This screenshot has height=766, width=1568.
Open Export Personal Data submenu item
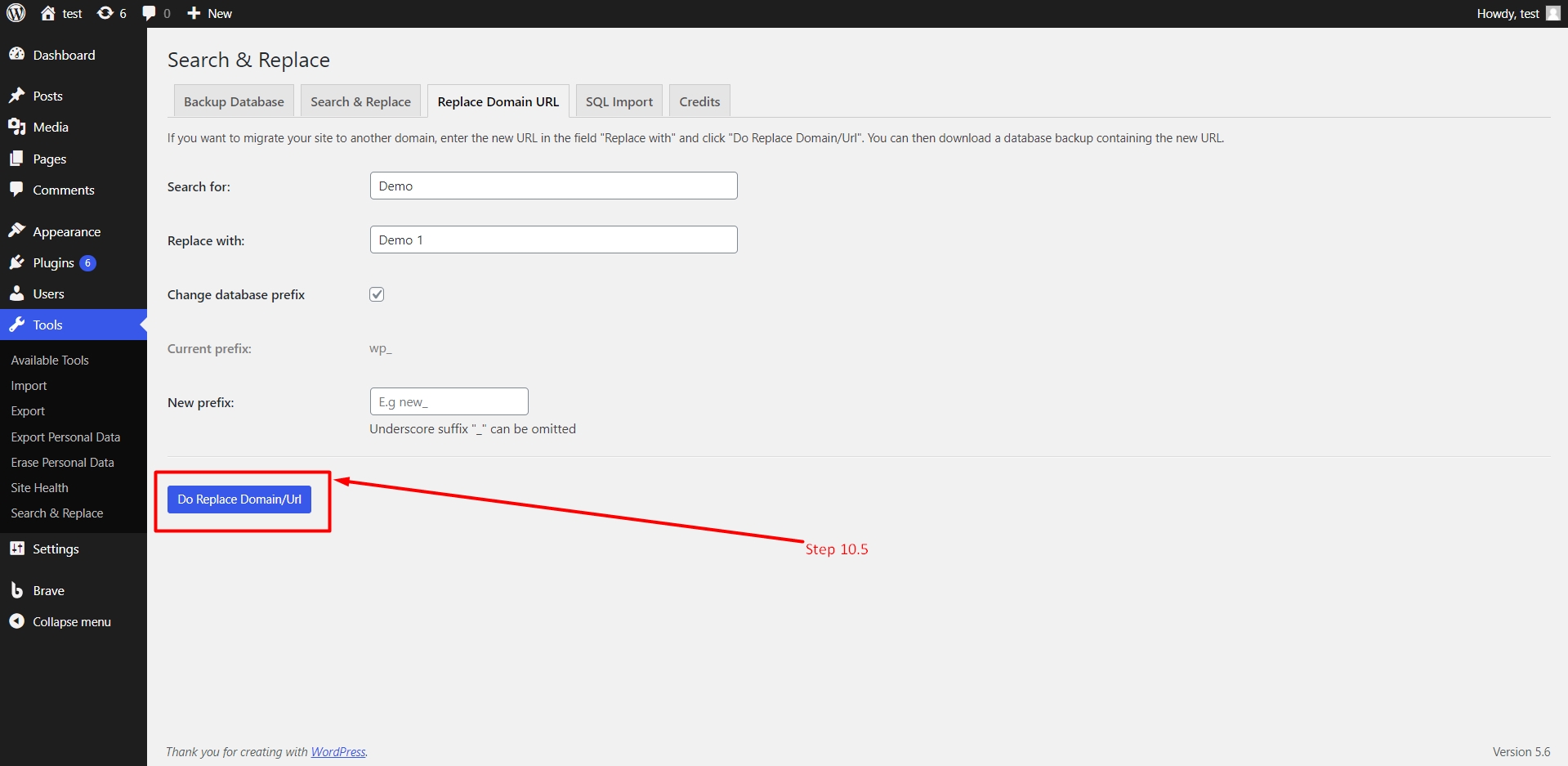click(65, 437)
